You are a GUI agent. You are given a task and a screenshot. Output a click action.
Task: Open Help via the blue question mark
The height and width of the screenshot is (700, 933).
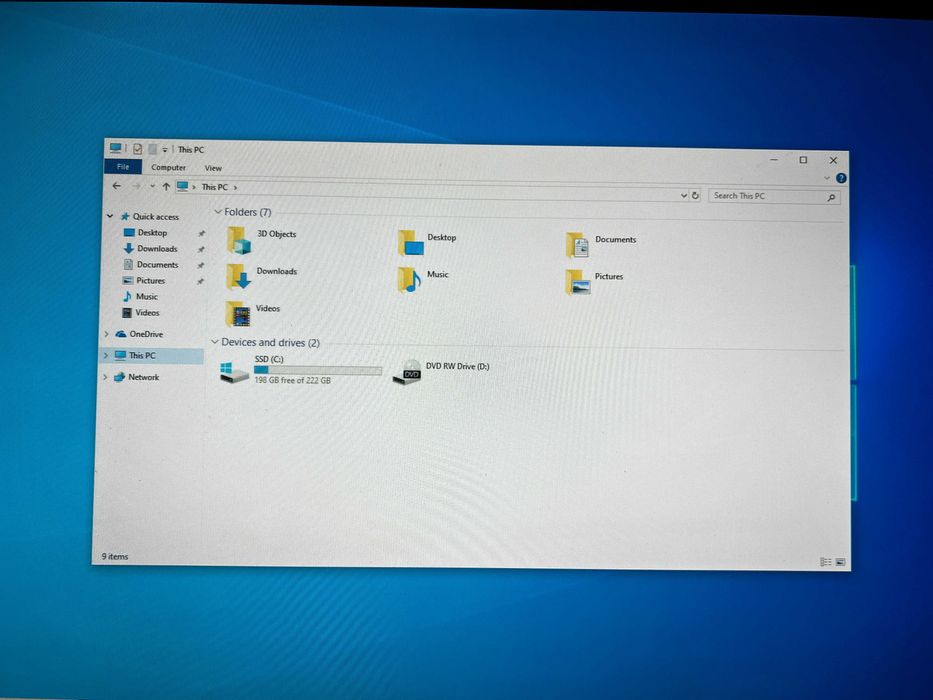[x=841, y=178]
